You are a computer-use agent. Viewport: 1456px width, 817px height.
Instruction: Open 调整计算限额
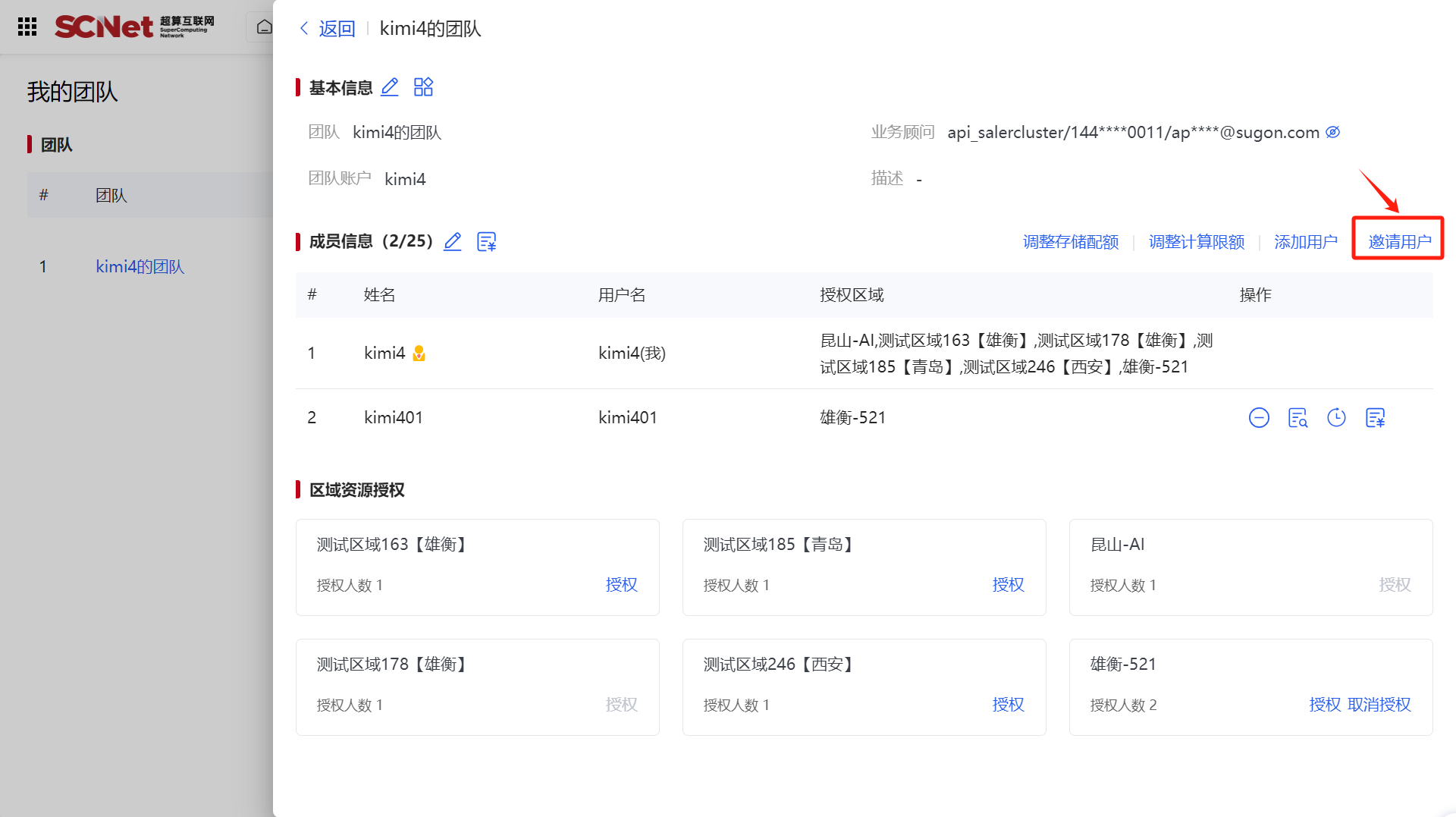coord(1197,241)
